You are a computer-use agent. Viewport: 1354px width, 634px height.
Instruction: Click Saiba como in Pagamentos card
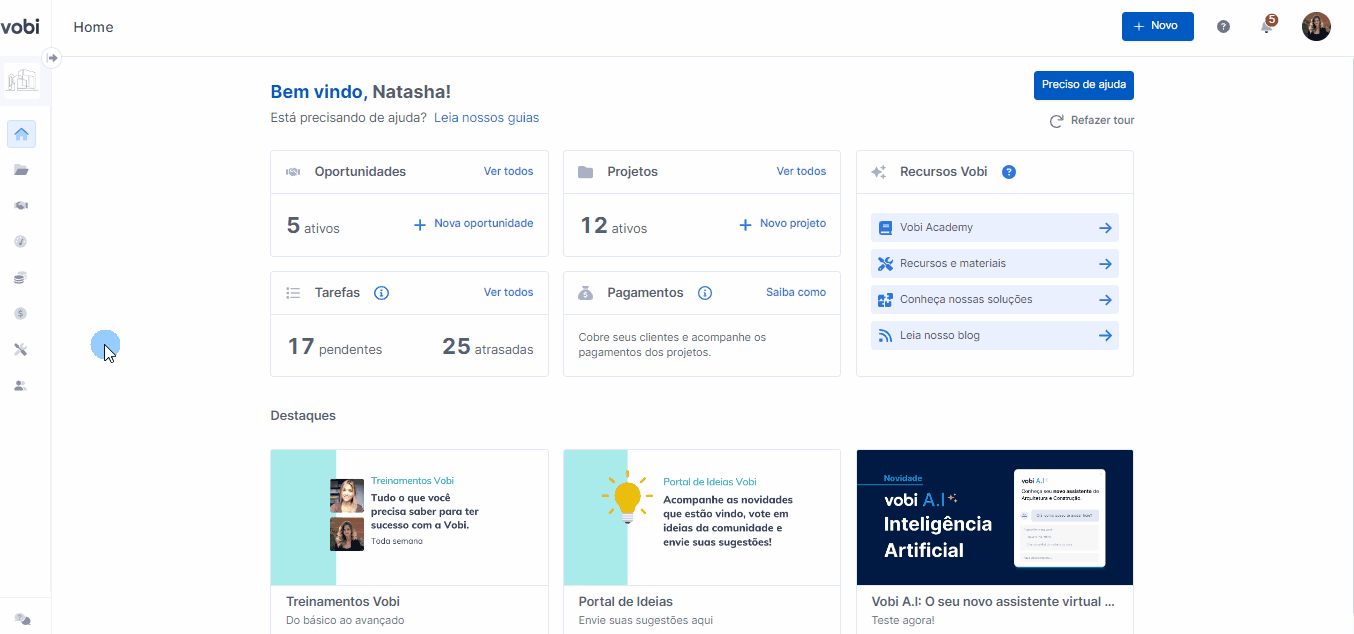point(796,292)
